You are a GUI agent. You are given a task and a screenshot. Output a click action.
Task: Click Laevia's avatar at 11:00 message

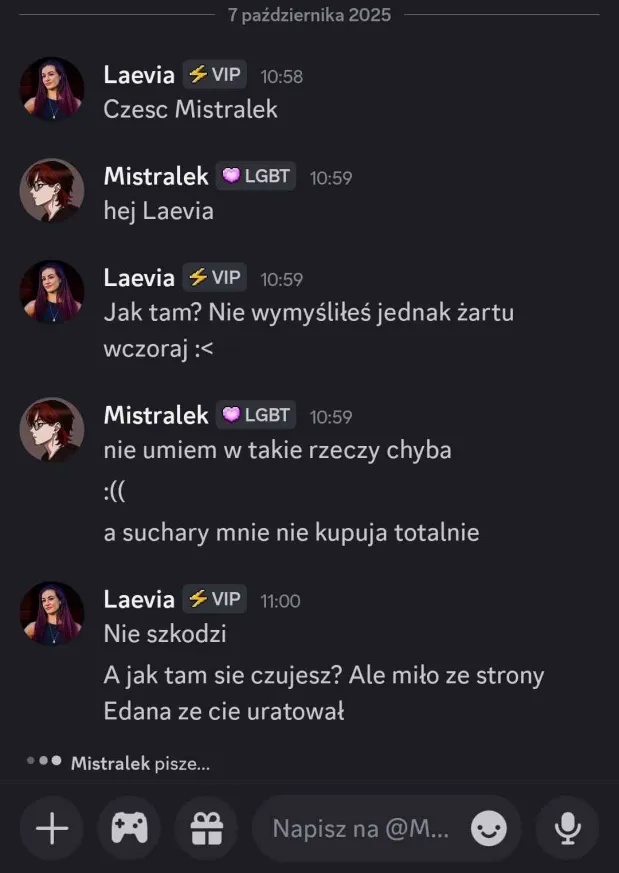[52, 613]
